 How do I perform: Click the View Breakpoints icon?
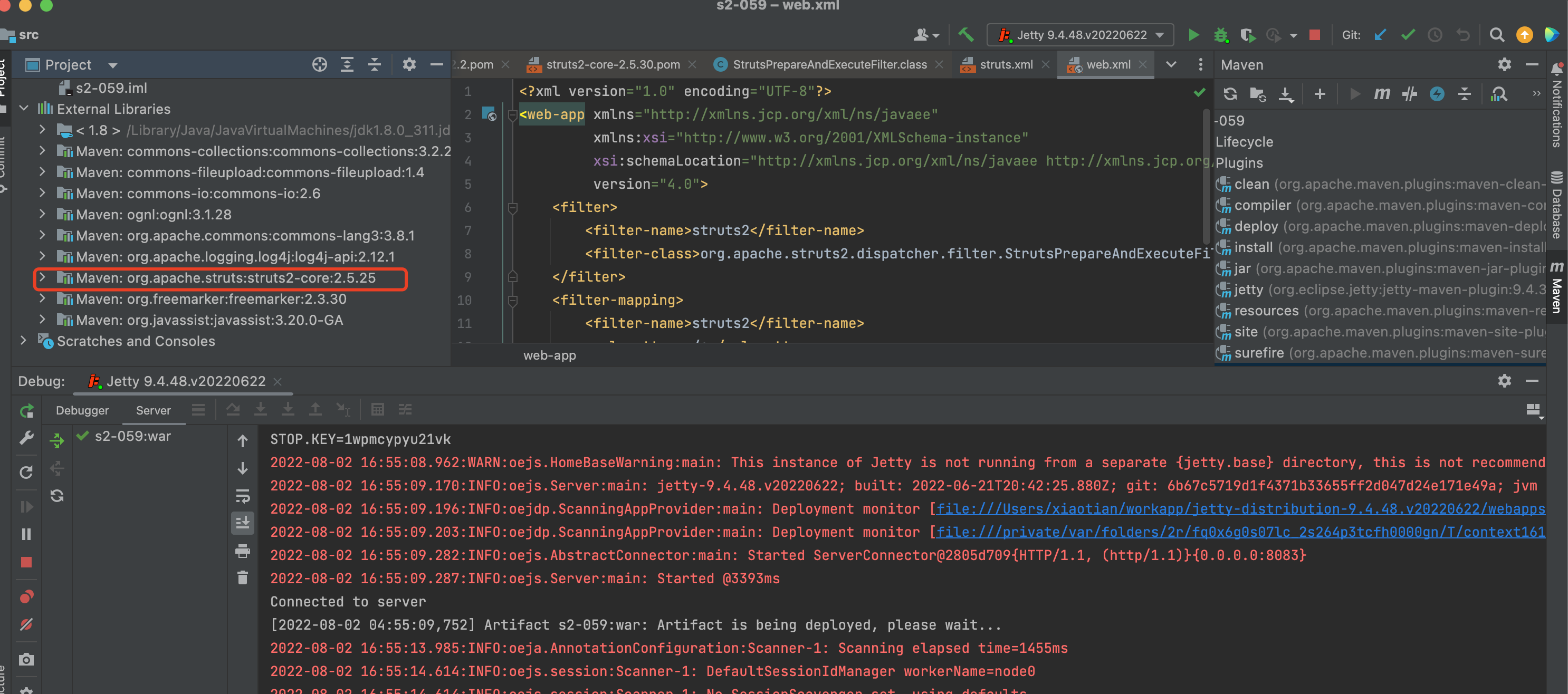tap(26, 596)
